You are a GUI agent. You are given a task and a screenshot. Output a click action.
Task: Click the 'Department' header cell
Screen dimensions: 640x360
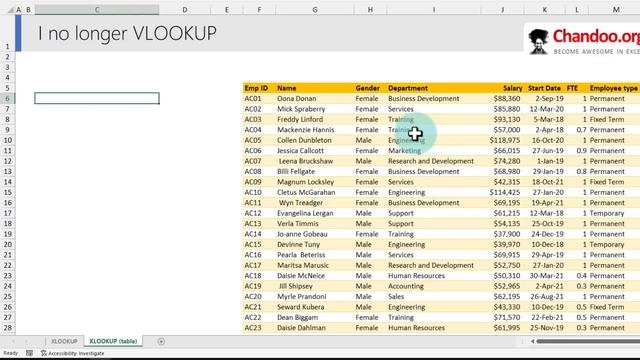tap(433, 88)
